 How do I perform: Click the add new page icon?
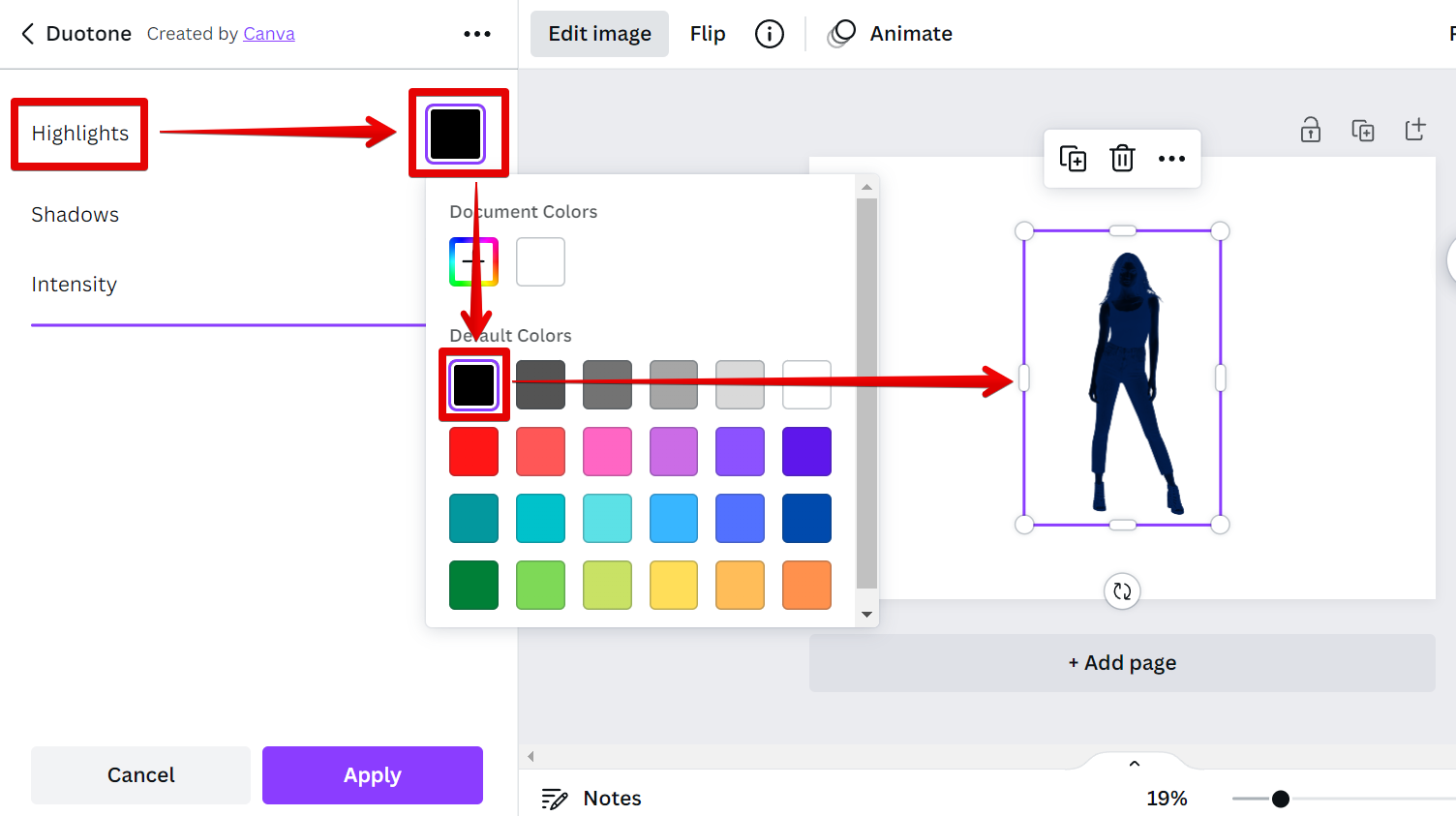tap(1414, 130)
